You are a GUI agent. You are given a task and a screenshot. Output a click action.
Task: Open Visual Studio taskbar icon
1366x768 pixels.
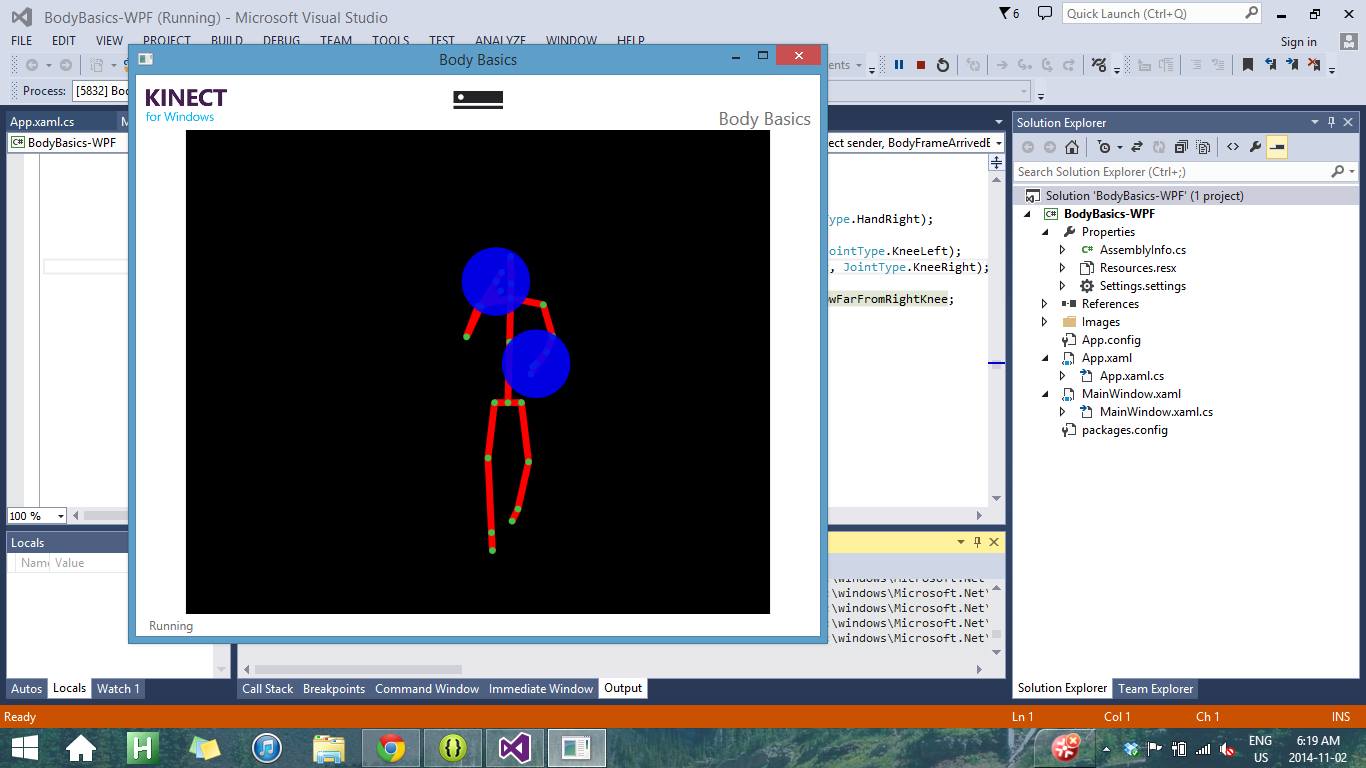514,748
